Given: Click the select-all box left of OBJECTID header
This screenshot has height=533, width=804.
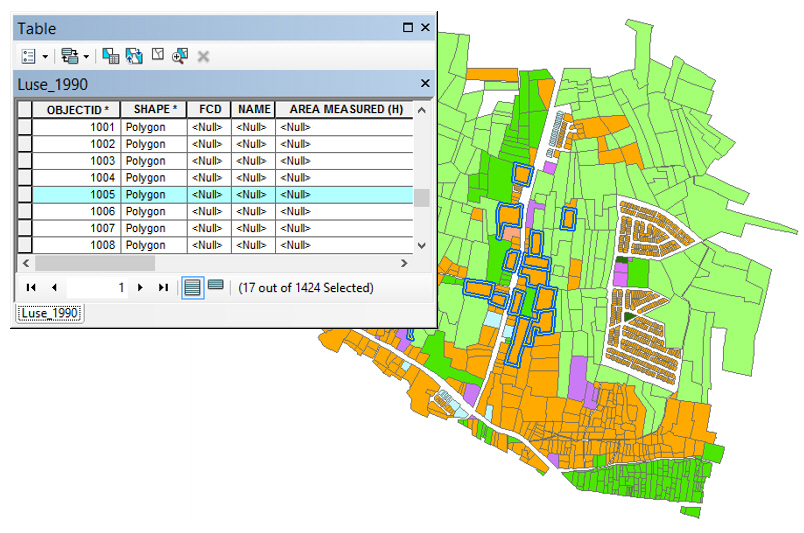Looking at the screenshot, I should pyautogui.click(x=25, y=110).
